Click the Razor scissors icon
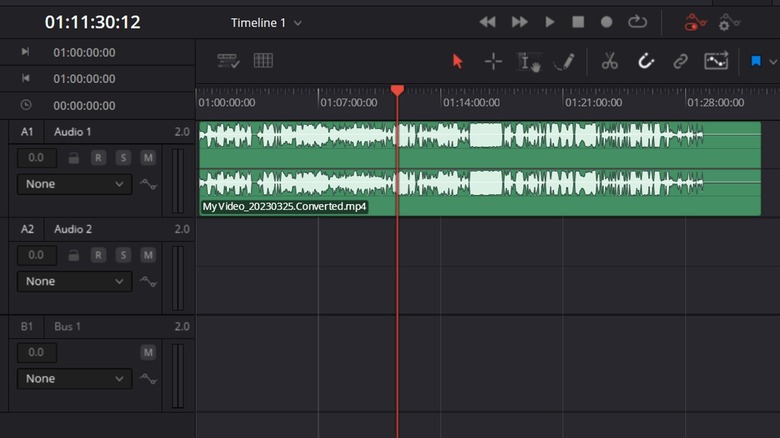 click(609, 61)
